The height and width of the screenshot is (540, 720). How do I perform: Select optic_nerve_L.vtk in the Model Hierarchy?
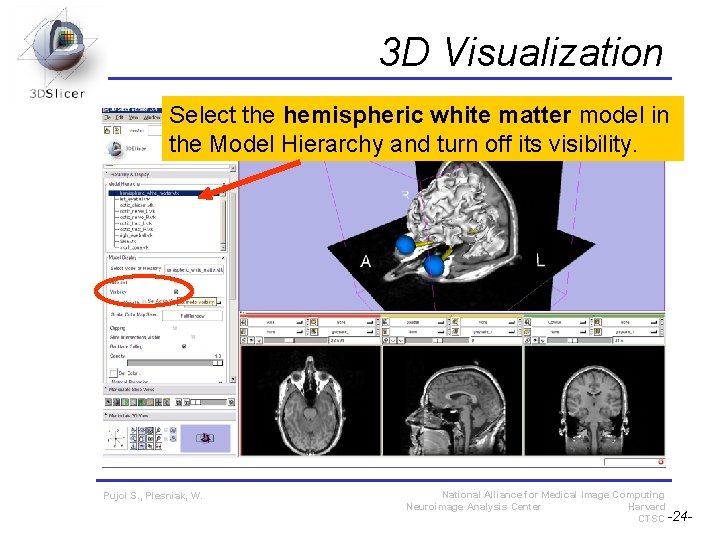(137, 211)
